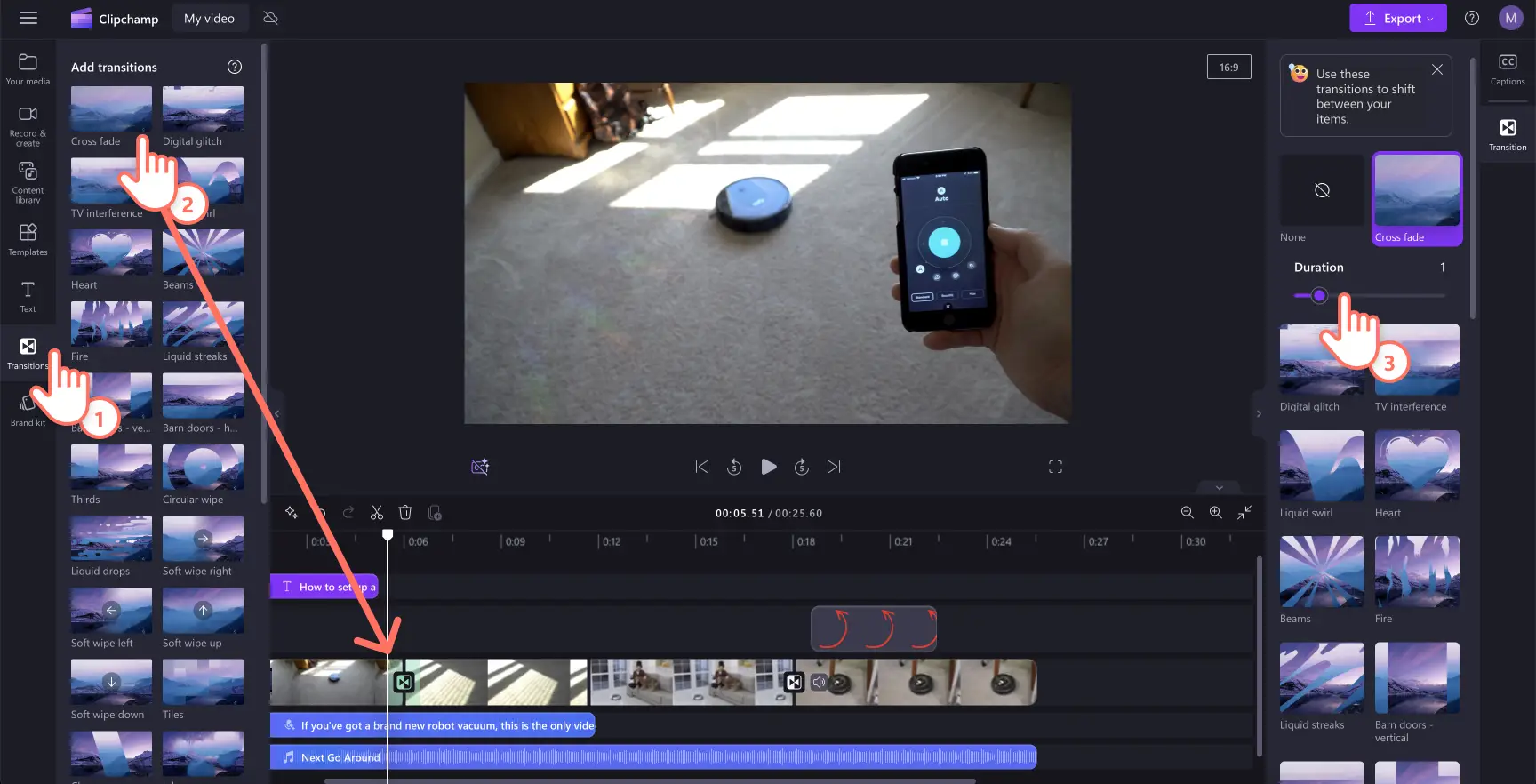Rewind five seconds

click(x=734, y=467)
